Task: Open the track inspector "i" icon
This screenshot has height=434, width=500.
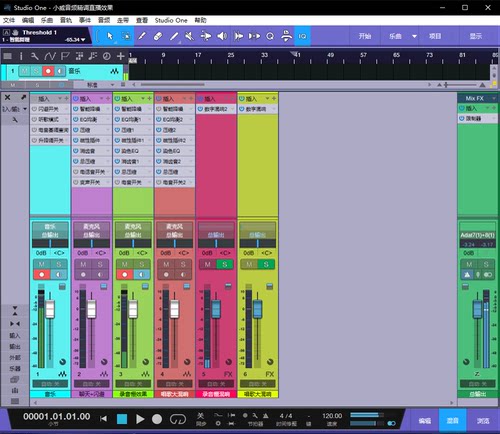Action: pos(21,56)
